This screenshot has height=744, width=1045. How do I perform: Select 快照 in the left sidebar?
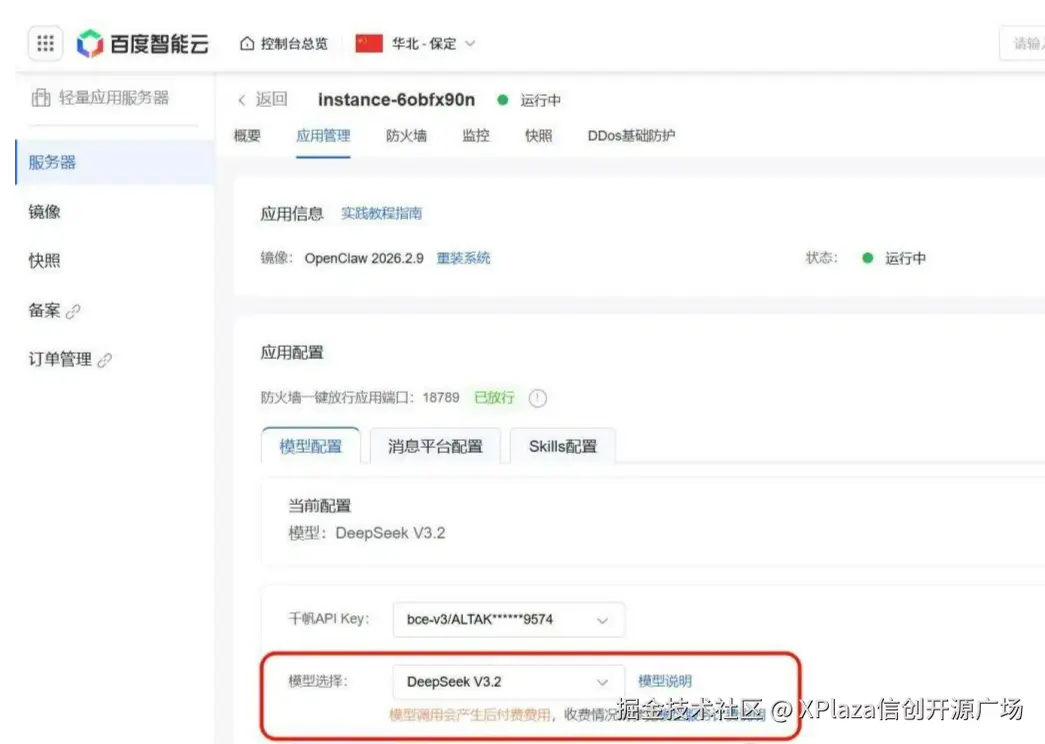pos(45,261)
